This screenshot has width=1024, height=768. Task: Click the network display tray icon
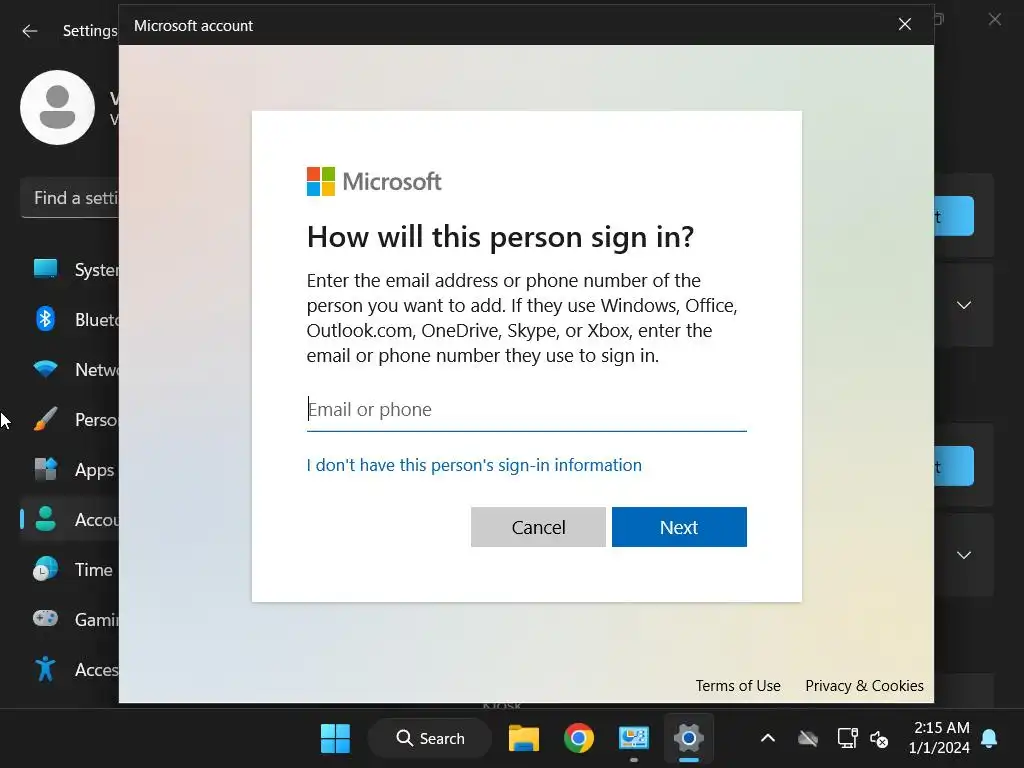click(x=847, y=739)
